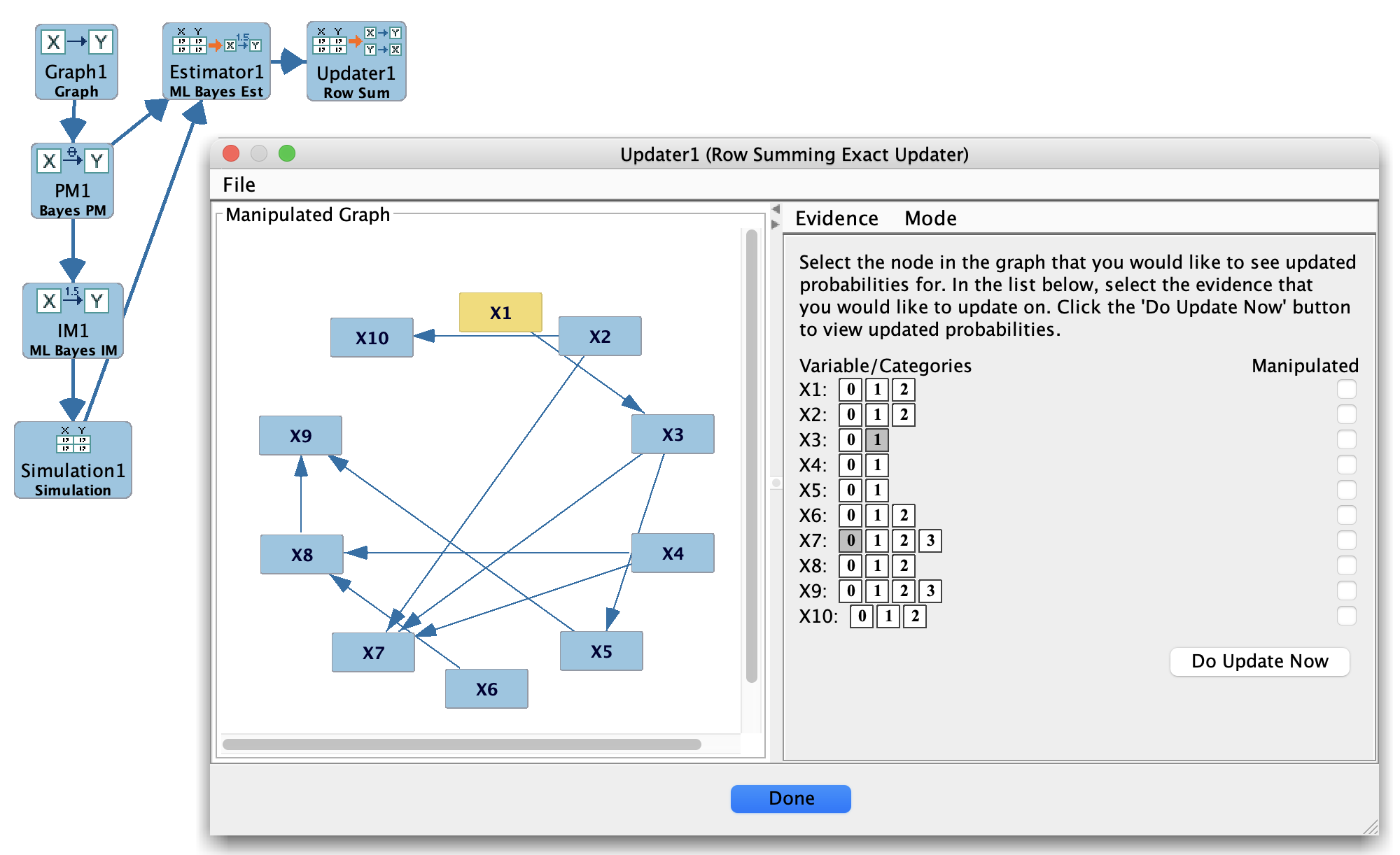Viewport: 1400px width, 855px height.
Task: Click the window resize grip corner
Action: point(1371,826)
